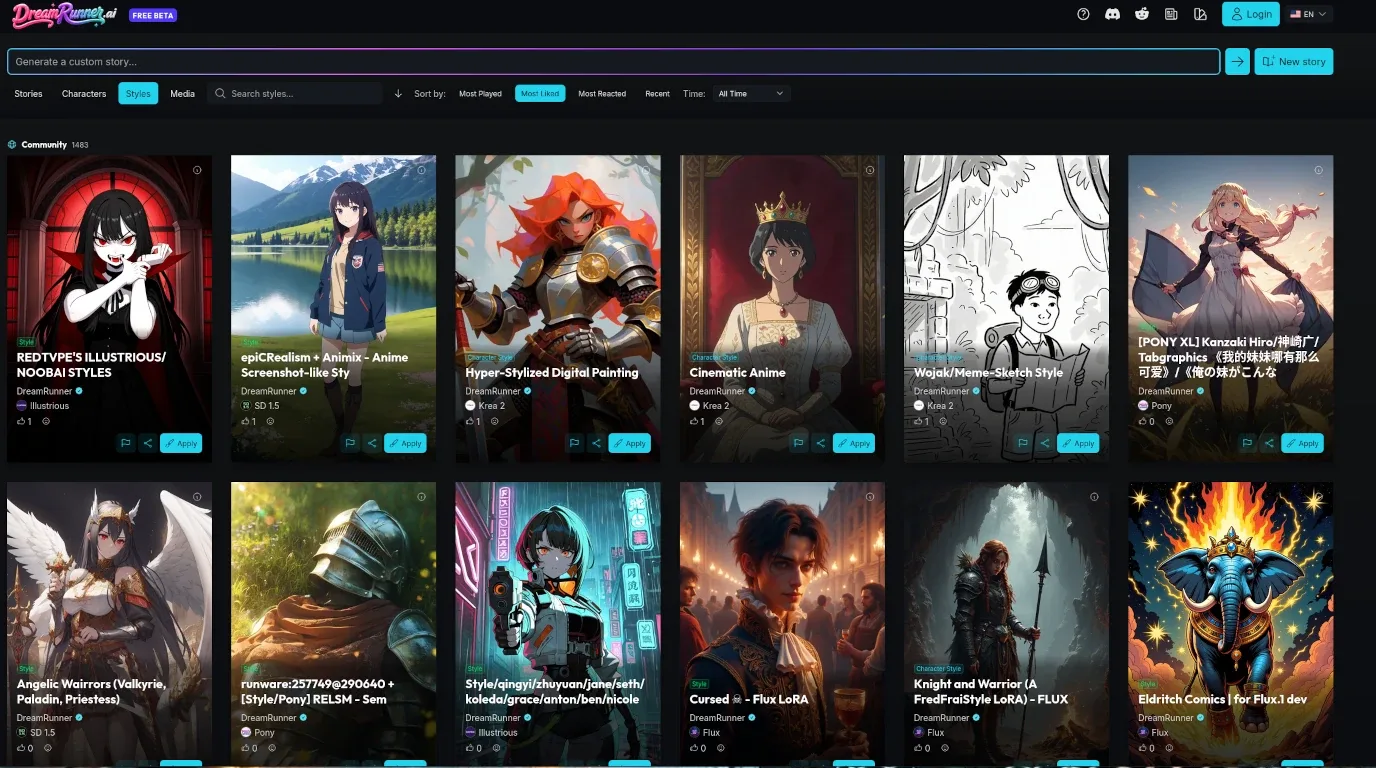
Task: Submit story prompt with arrow button
Action: click(1238, 61)
